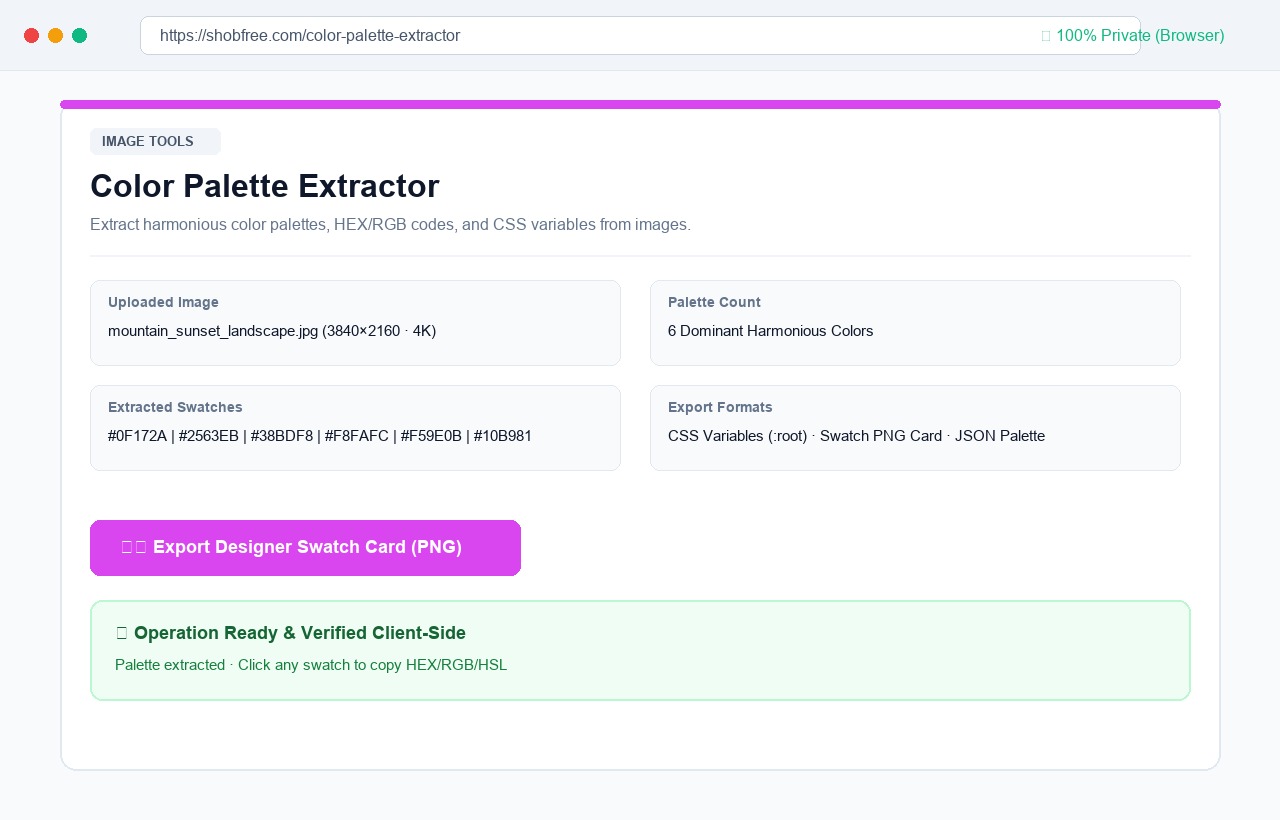Screen dimensions: 1280x820
Task: Click the Color Palette Extractor heading
Action: pos(265,186)
